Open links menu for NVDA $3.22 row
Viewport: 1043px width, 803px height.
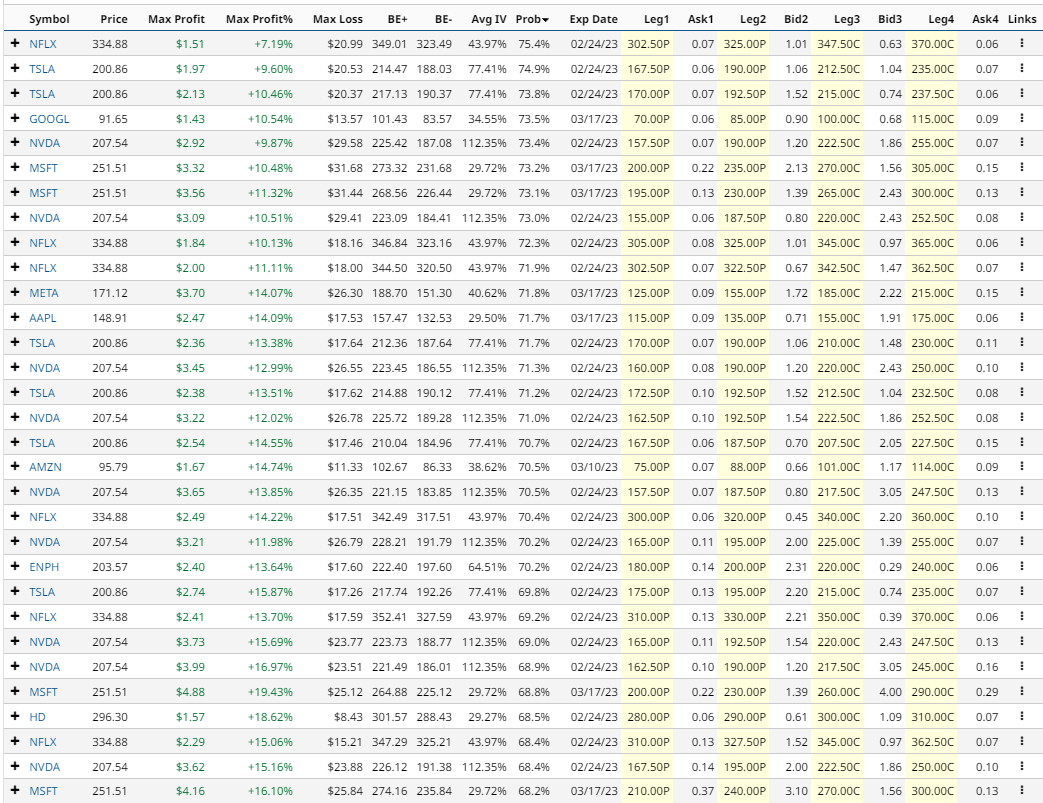tap(1022, 417)
